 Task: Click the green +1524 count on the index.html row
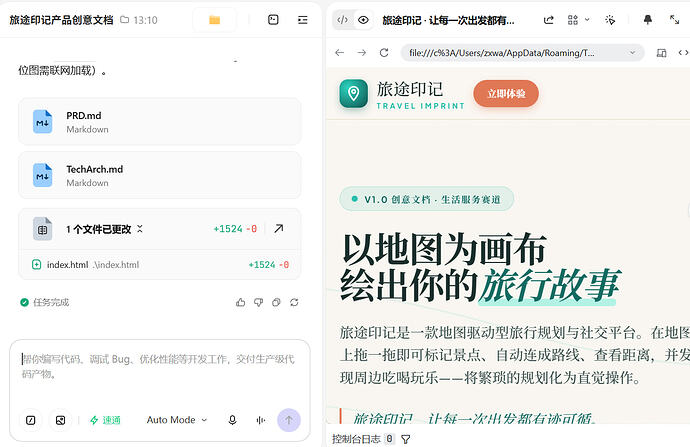click(x=262, y=264)
